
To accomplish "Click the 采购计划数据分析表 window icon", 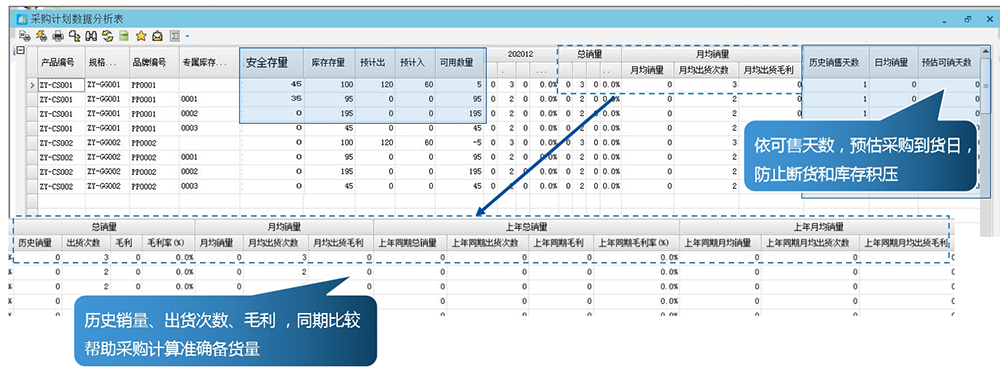I will pyautogui.click(x=21, y=19).
